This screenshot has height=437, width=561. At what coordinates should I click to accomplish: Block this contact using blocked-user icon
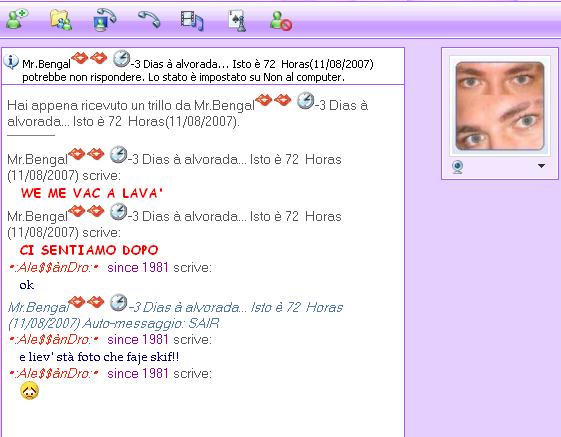(281, 21)
